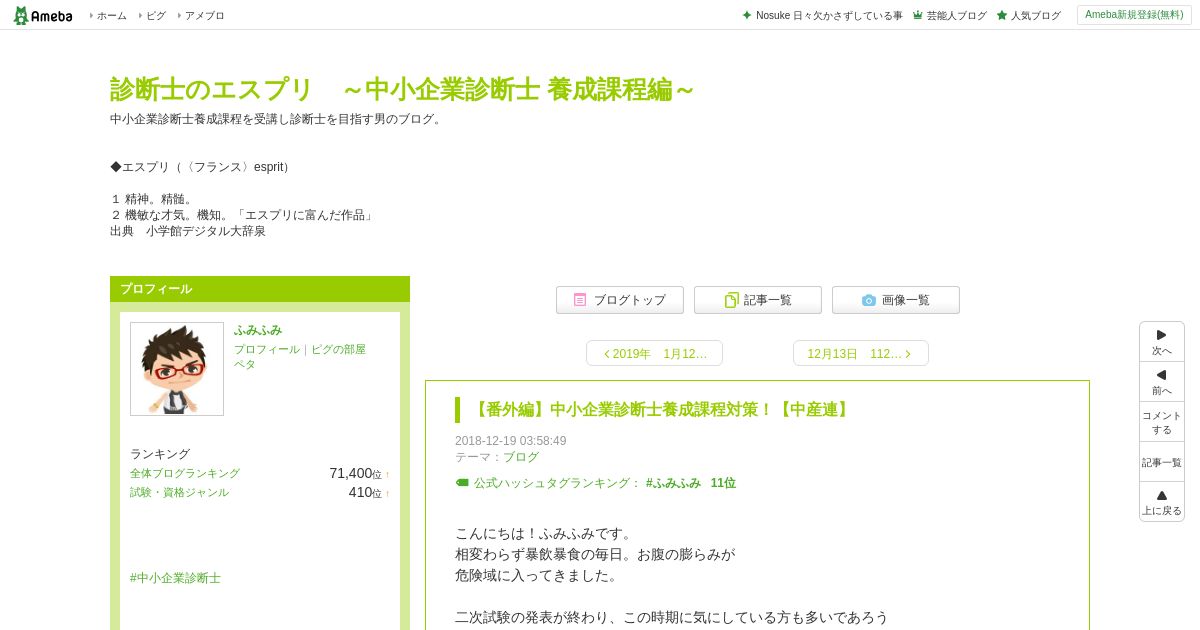The height and width of the screenshot is (630, 1200).
Task: Click the star icon beside 人気ブログ
Action: (1002, 15)
